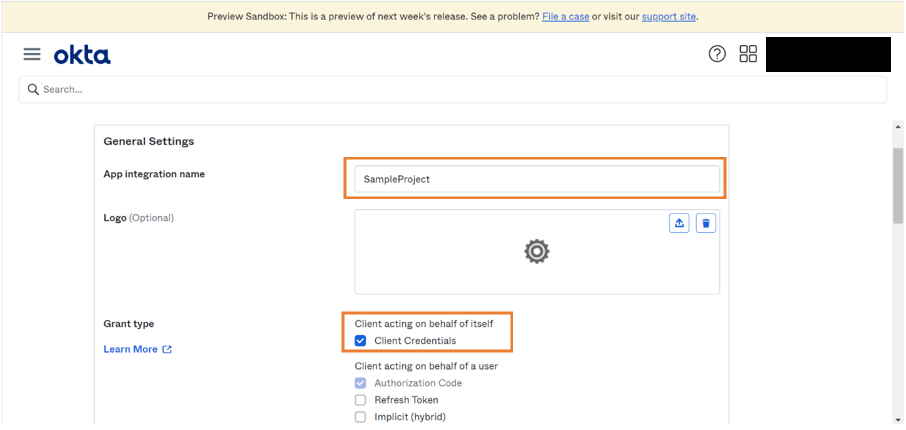Open the help question mark icon
Viewport: 906px width, 430px height.
717,54
